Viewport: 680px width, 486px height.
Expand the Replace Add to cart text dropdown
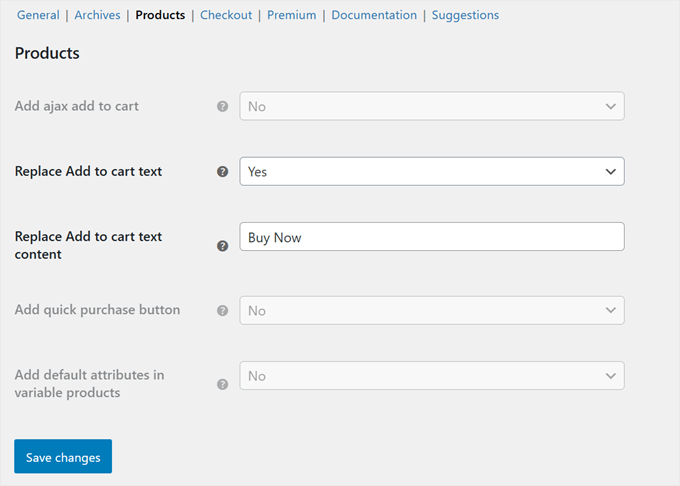(x=431, y=172)
